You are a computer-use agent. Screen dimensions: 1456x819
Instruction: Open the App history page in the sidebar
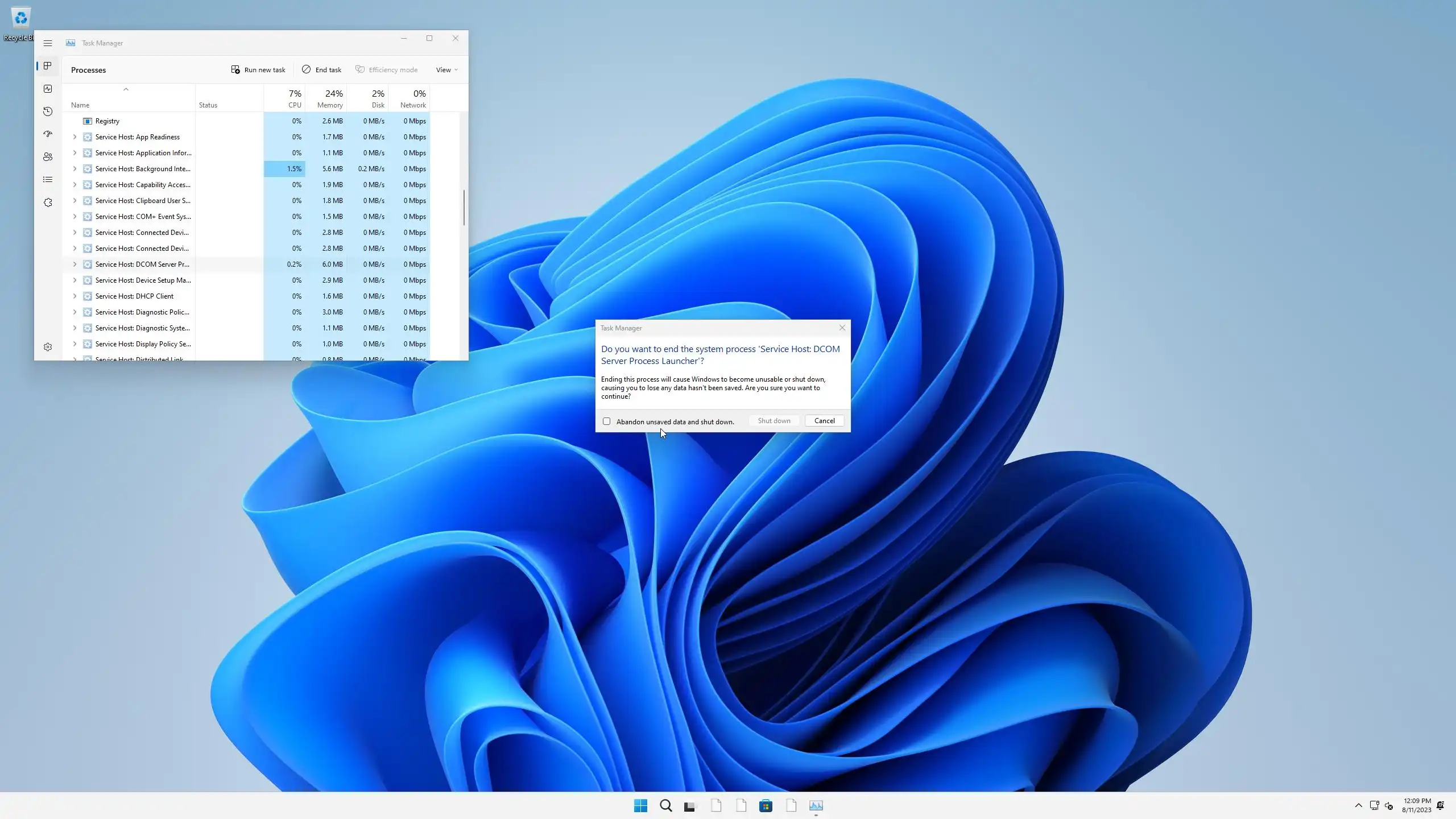click(48, 111)
